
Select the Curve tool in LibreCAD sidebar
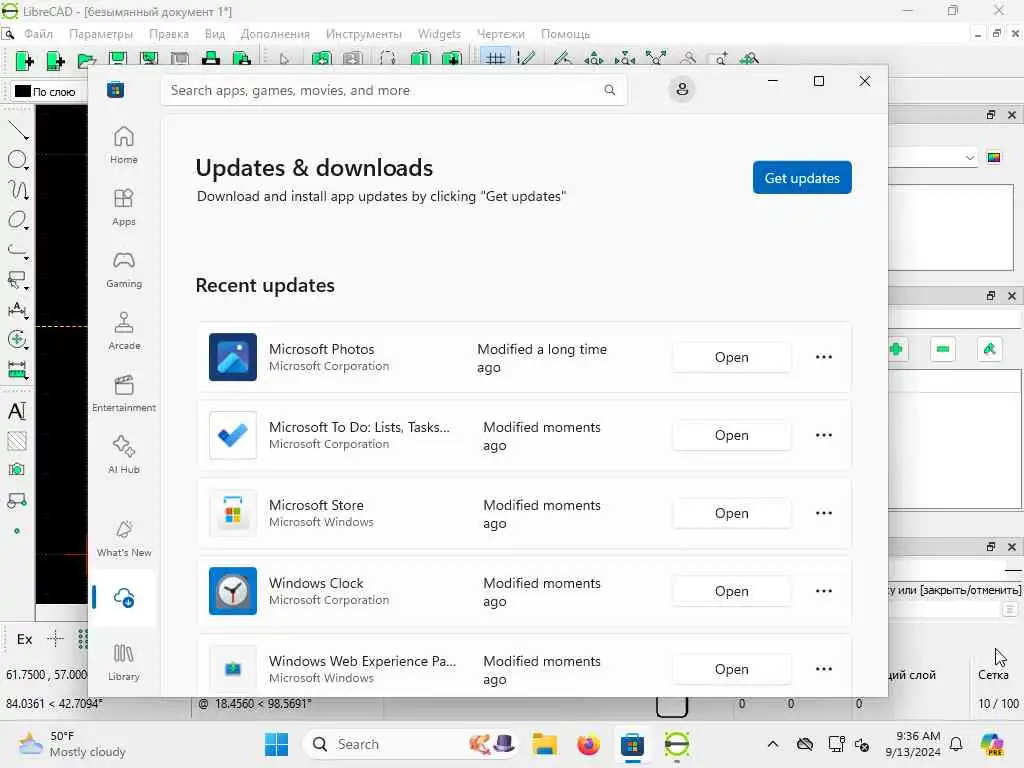click(18, 190)
